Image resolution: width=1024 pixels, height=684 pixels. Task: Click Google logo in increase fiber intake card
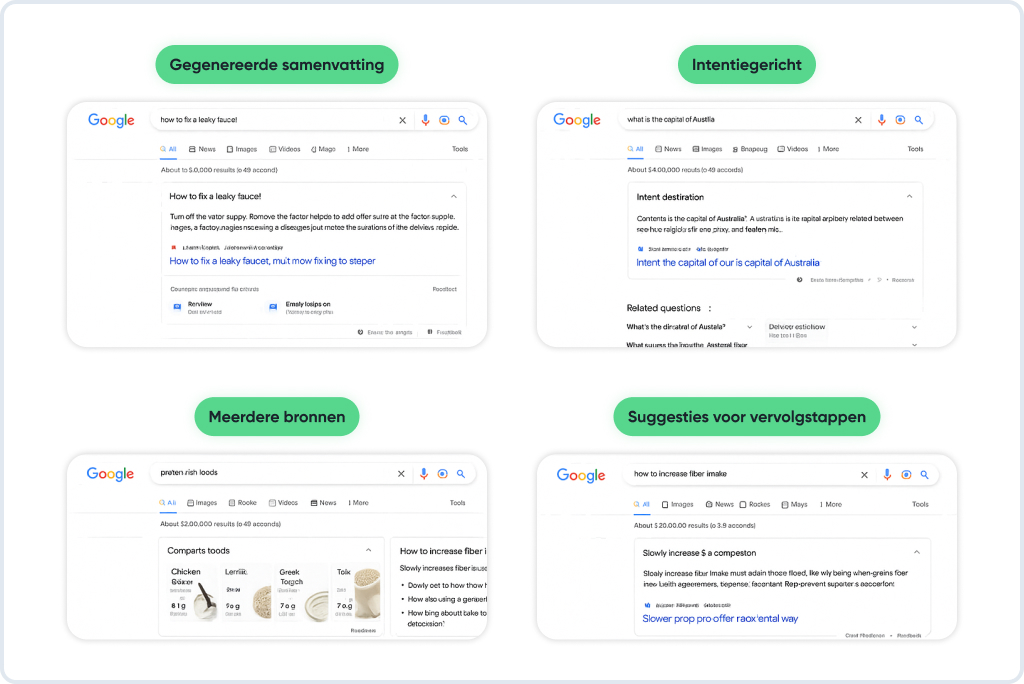[581, 475]
